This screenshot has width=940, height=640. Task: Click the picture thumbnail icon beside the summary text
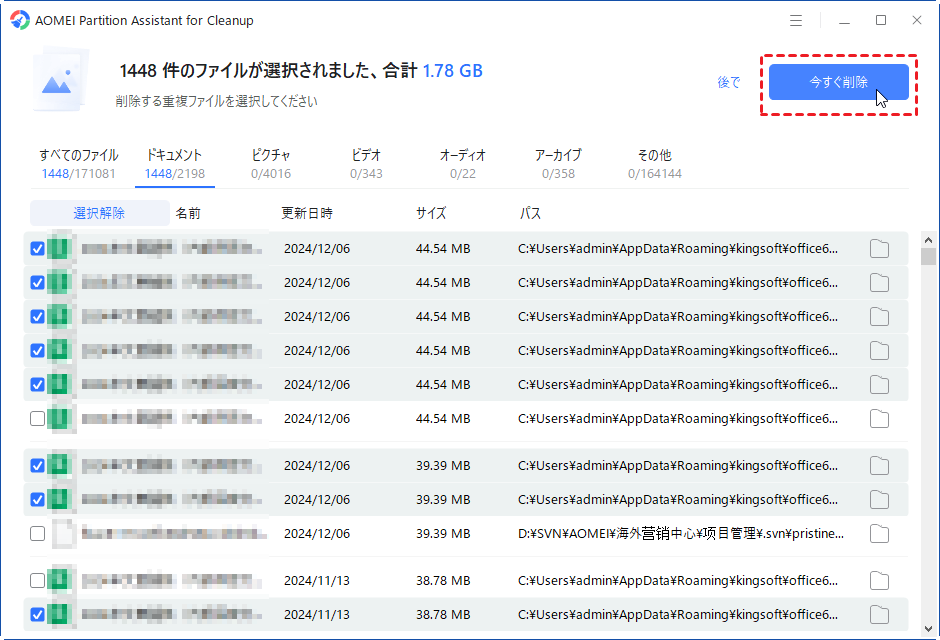tap(57, 80)
